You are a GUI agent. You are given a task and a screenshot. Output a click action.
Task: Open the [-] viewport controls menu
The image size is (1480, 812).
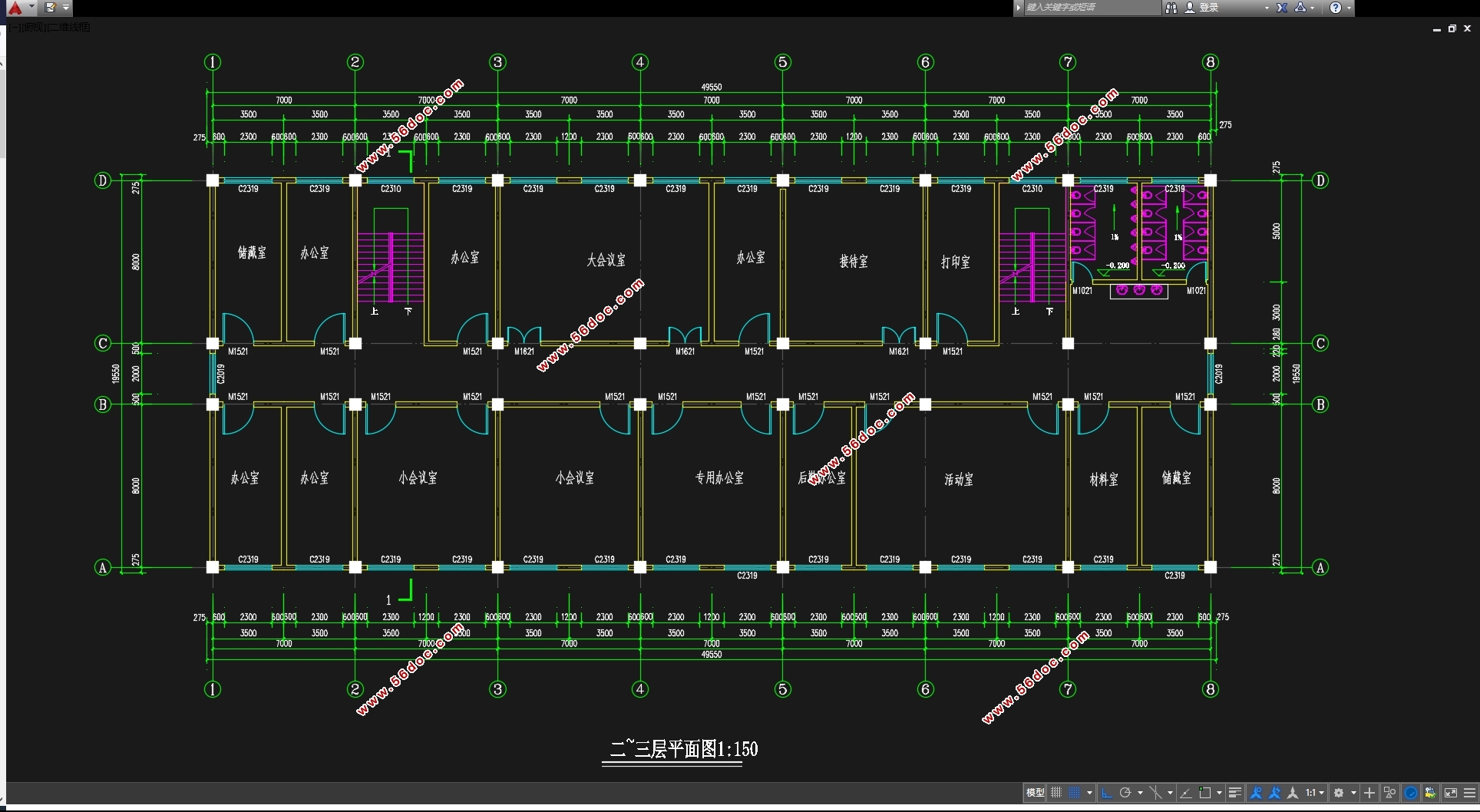(x=15, y=28)
